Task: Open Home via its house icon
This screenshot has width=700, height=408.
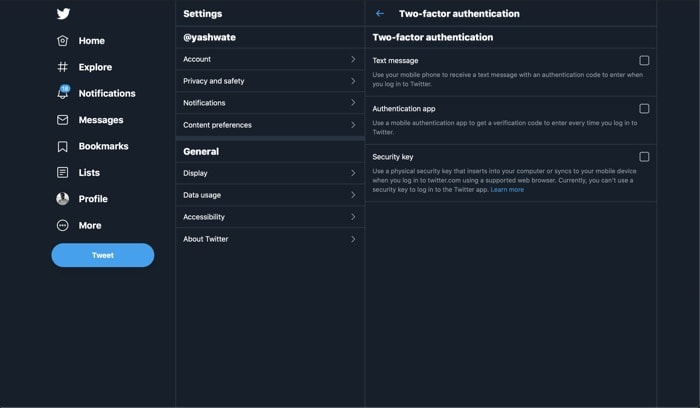Action: [x=62, y=41]
